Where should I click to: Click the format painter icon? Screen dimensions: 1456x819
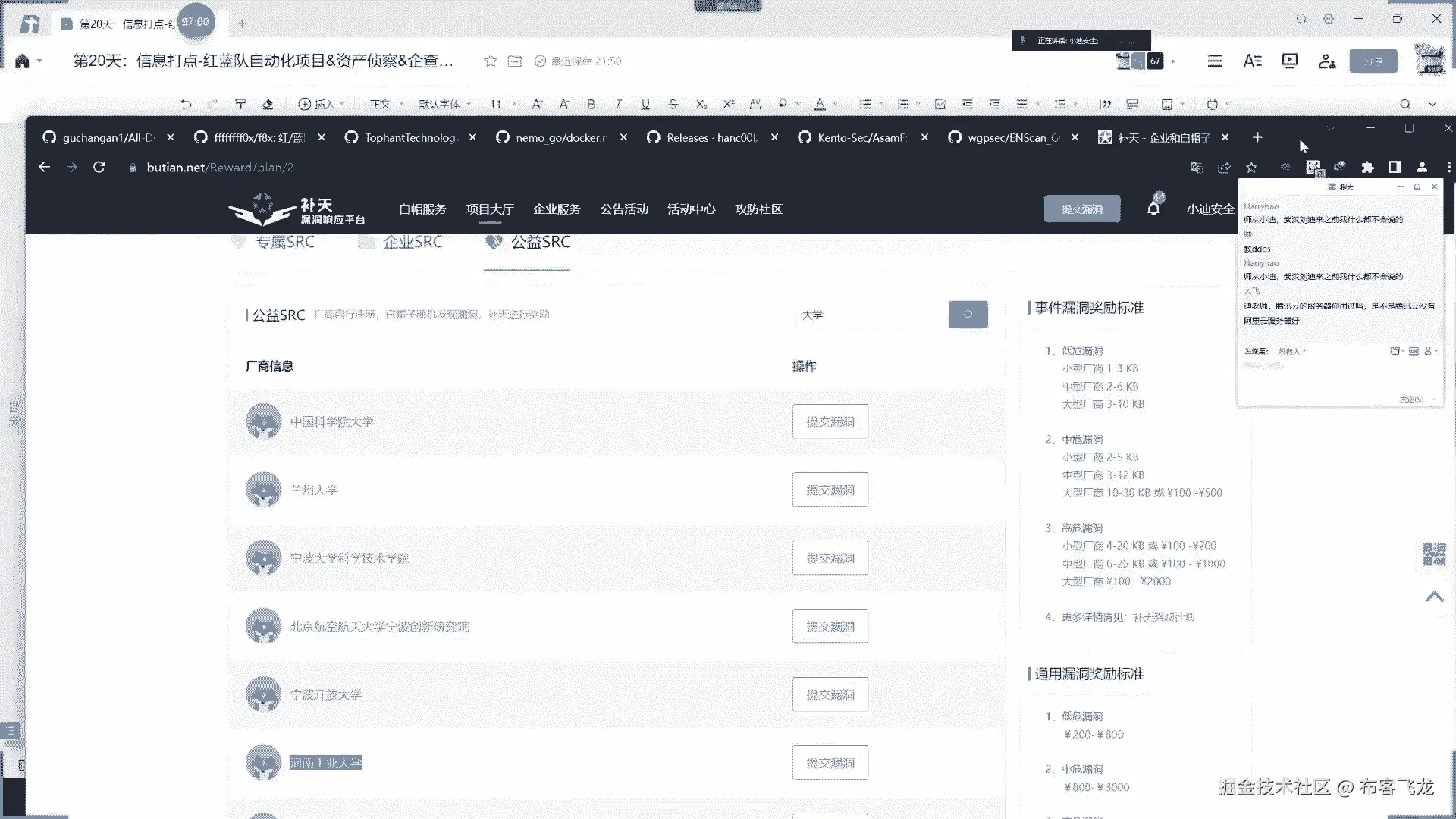point(240,104)
